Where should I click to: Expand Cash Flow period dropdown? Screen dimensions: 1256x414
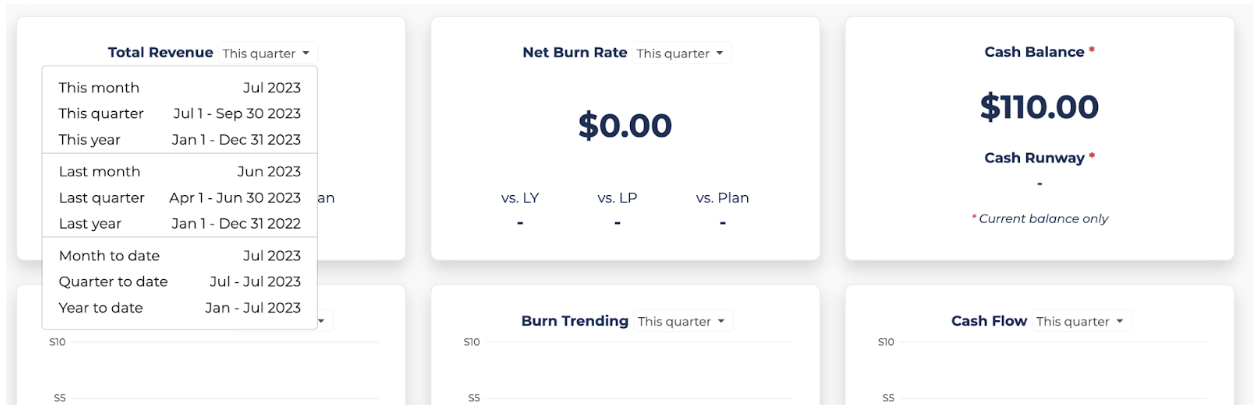(1080, 322)
